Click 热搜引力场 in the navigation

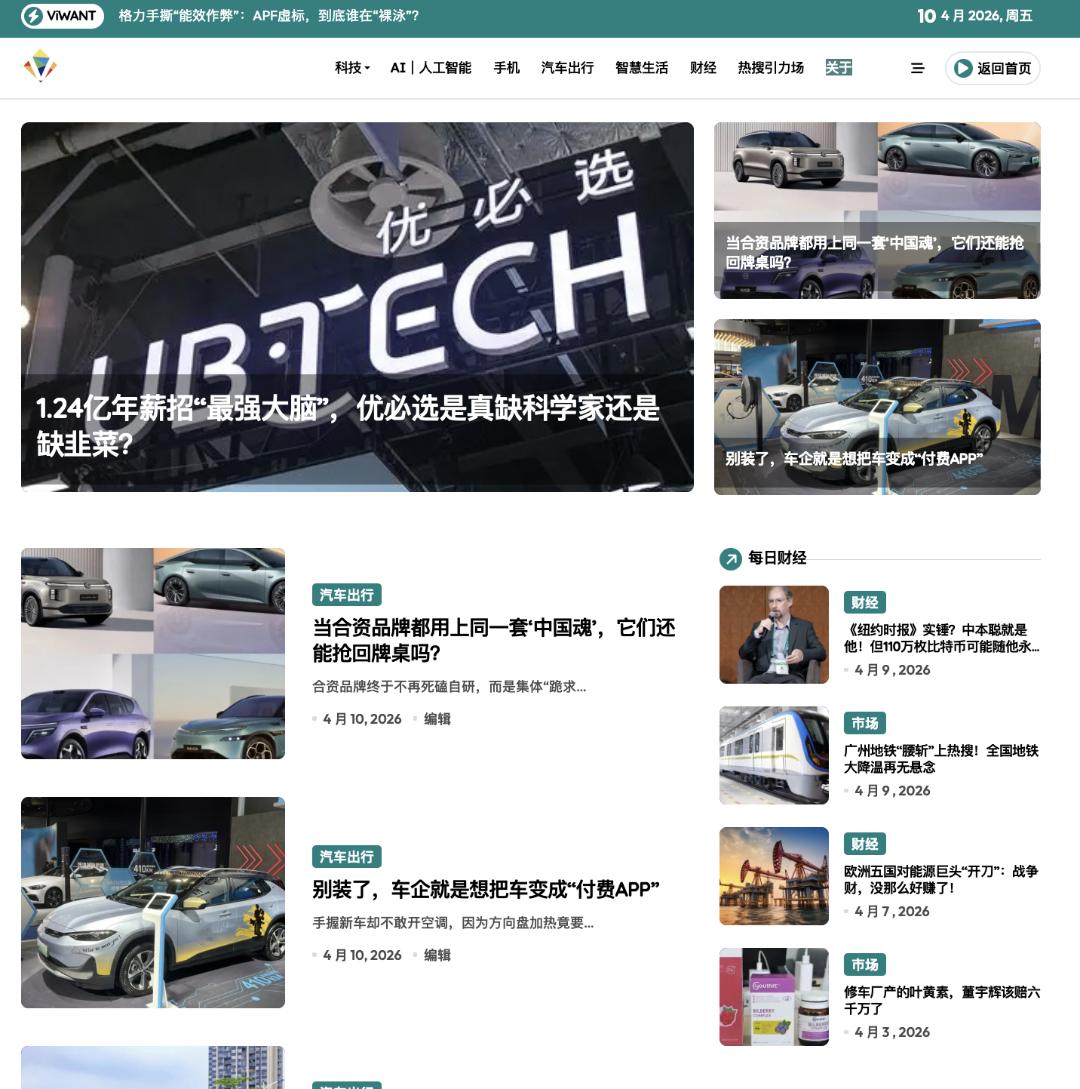pyautogui.click(x=770, y=68)
